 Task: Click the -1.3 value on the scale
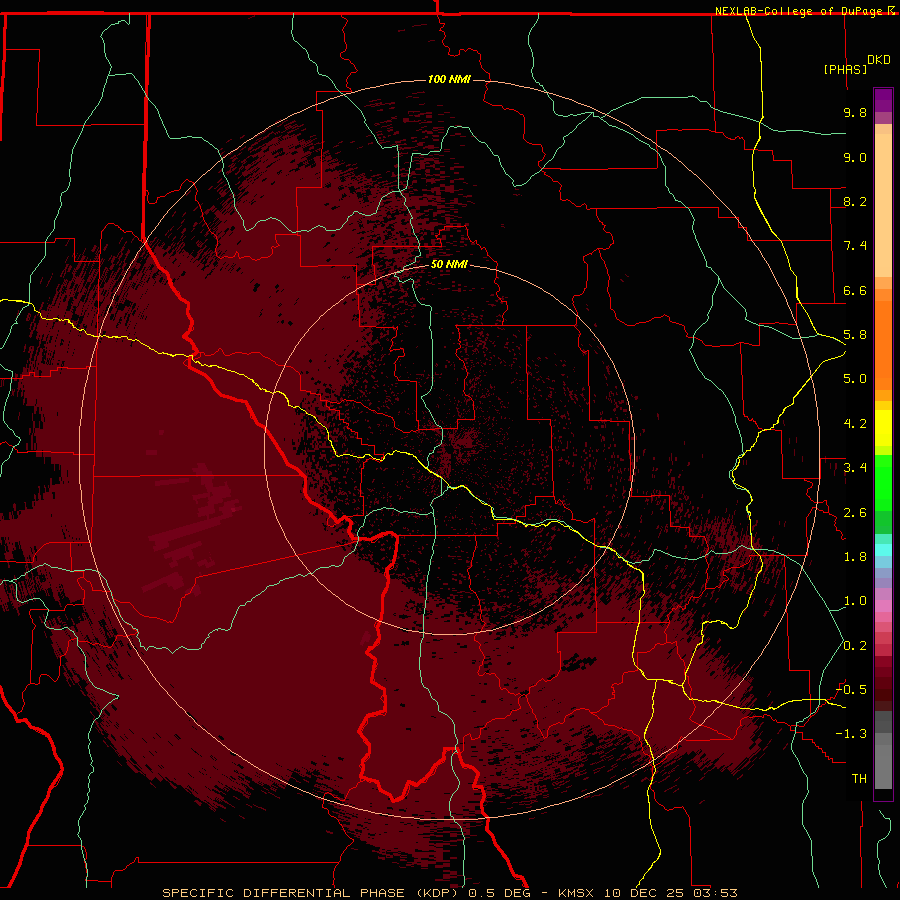pyautogui.click(x=851, y=734)
